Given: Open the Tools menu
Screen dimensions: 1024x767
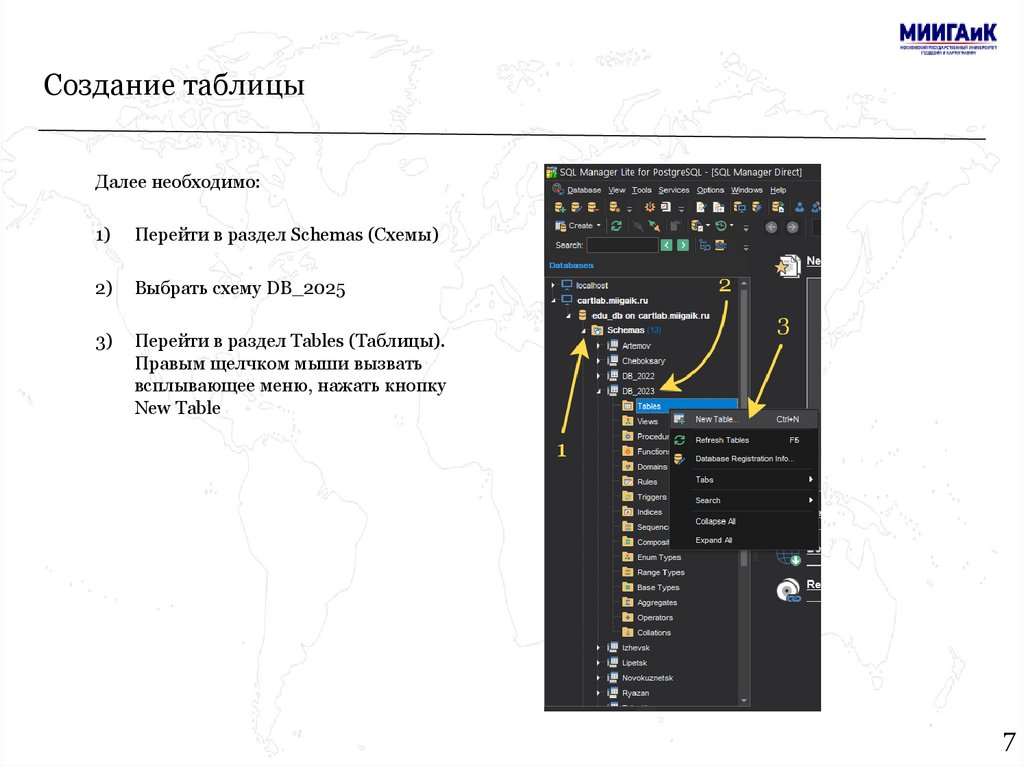Looking at the screenshot, I should (x=641, y=190).
